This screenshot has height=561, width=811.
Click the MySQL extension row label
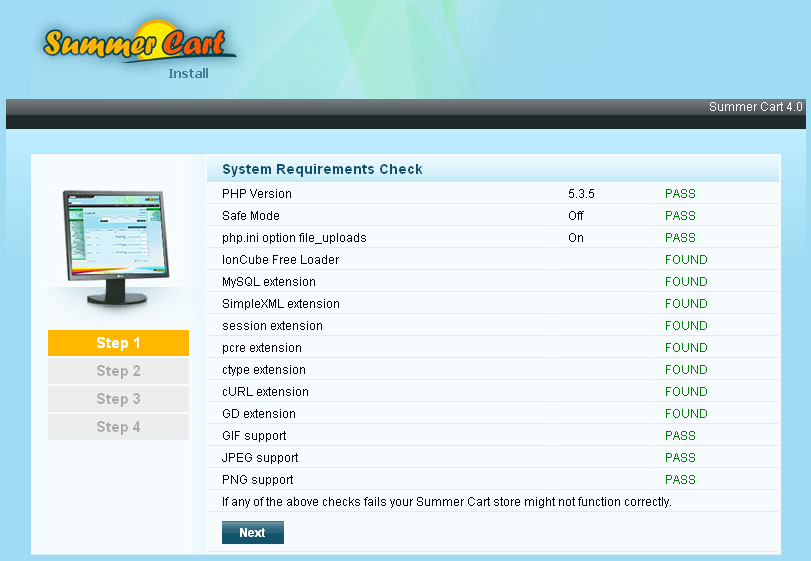268,282
